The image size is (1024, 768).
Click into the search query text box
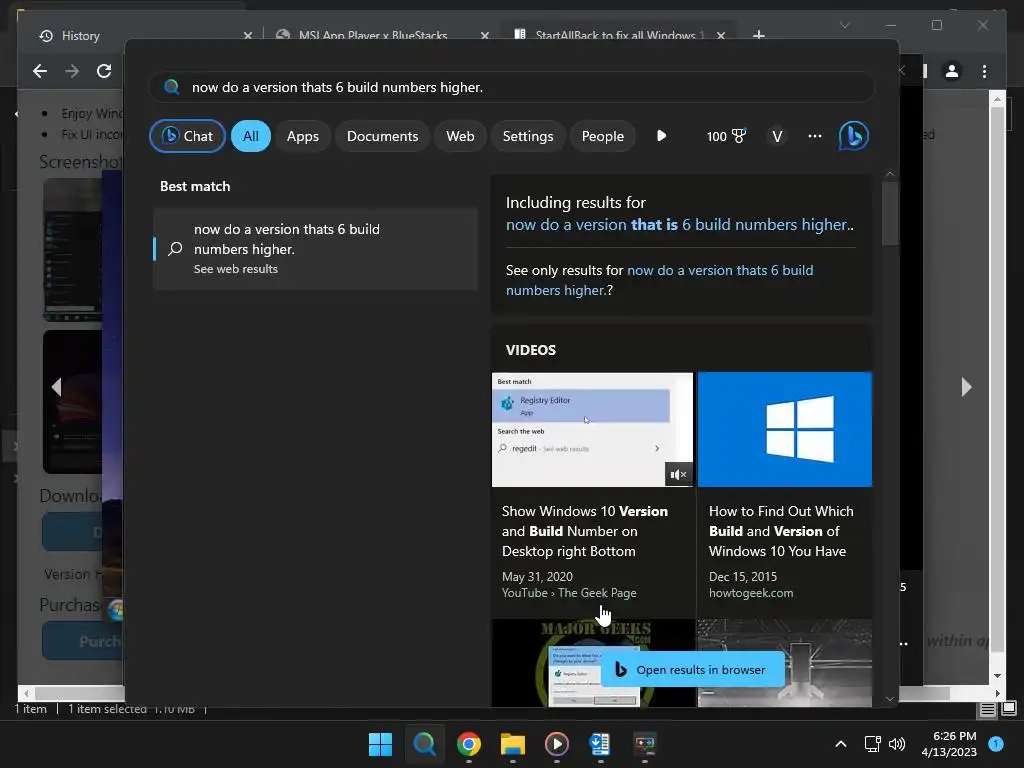pyautogui.click(x=511, y=87)
